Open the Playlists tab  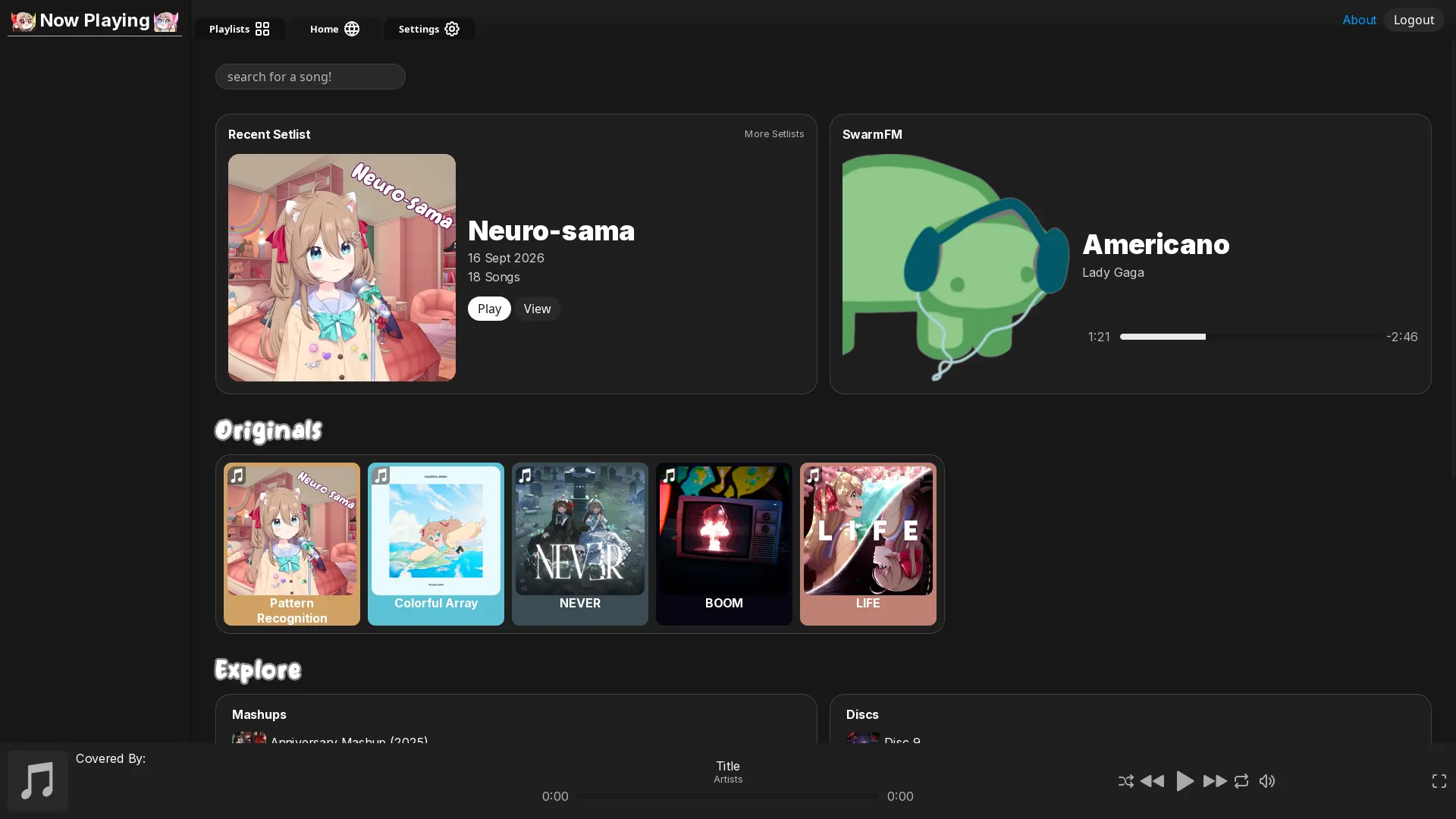click(x=240, y=29)
